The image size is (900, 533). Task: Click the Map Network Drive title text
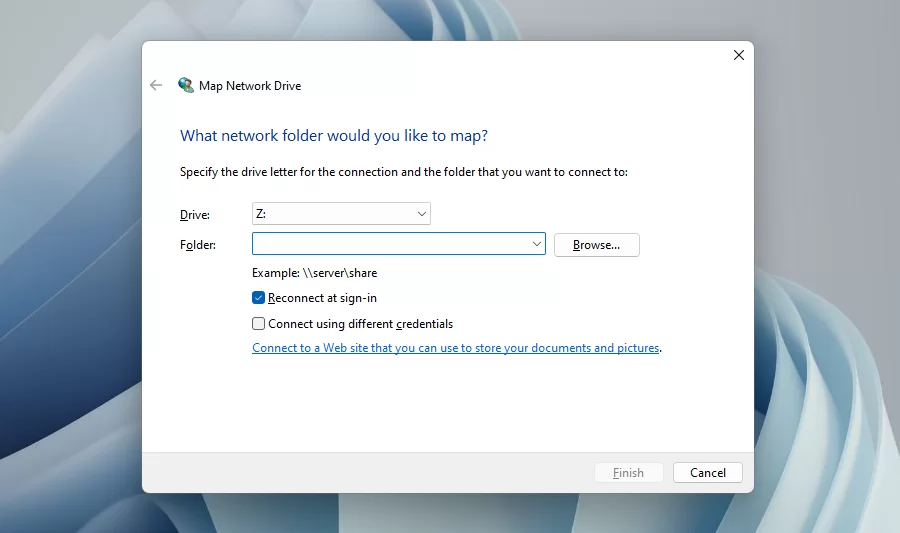pyautogui.click(x=250, y=86)
